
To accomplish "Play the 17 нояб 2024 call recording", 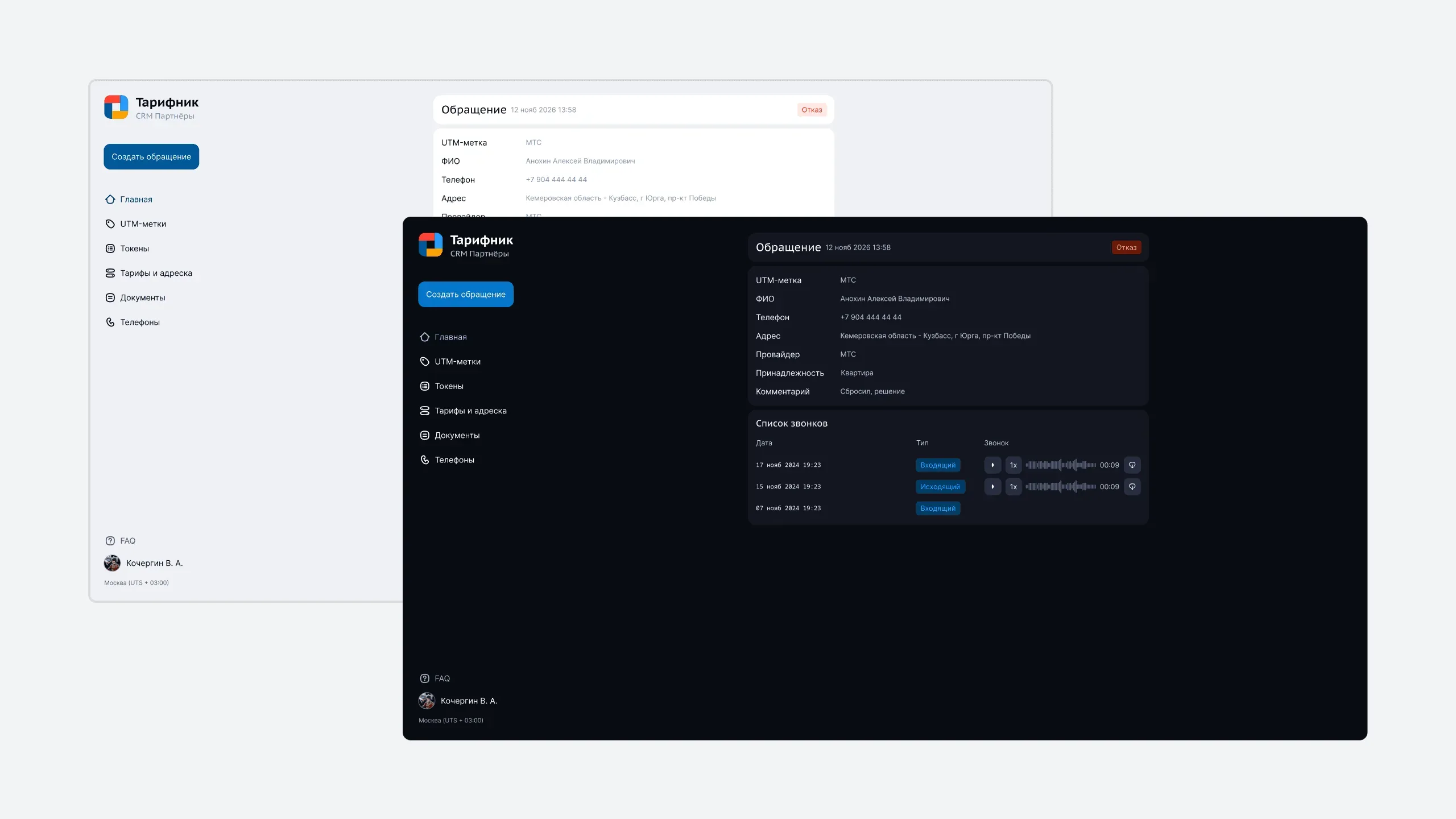I will [x=992, y=465].
